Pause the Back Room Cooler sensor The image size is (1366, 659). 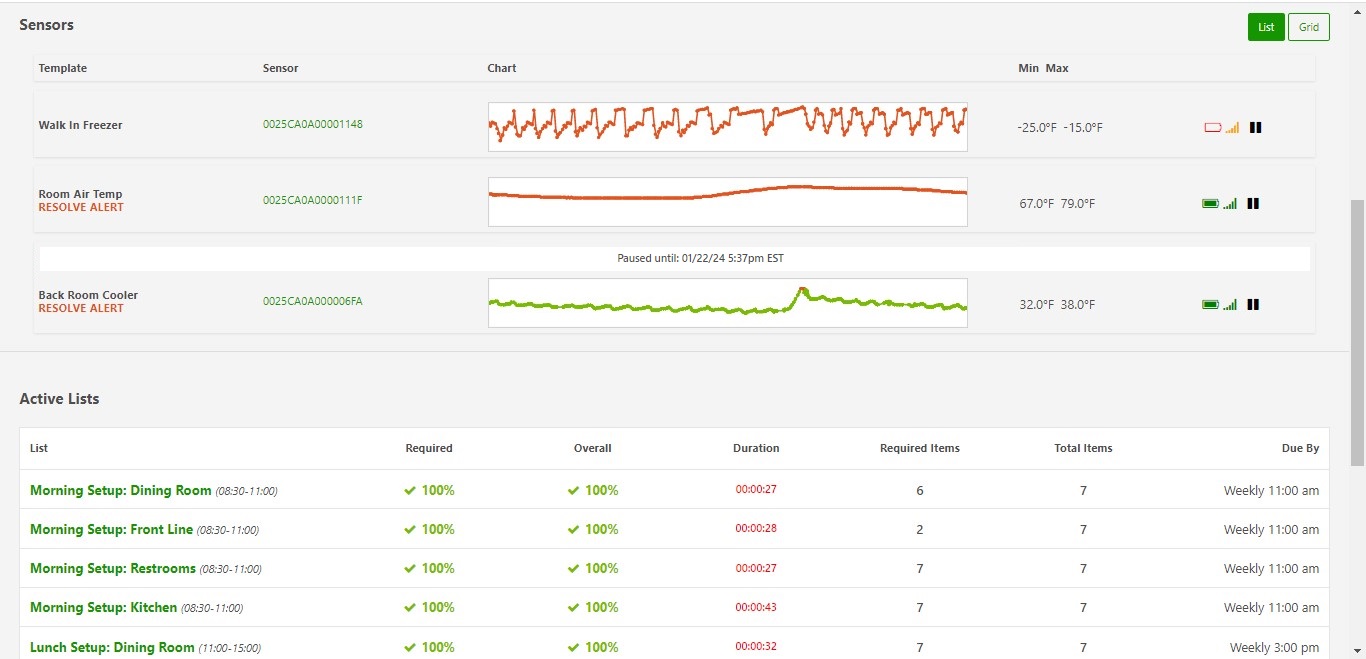coord(1253,305)
